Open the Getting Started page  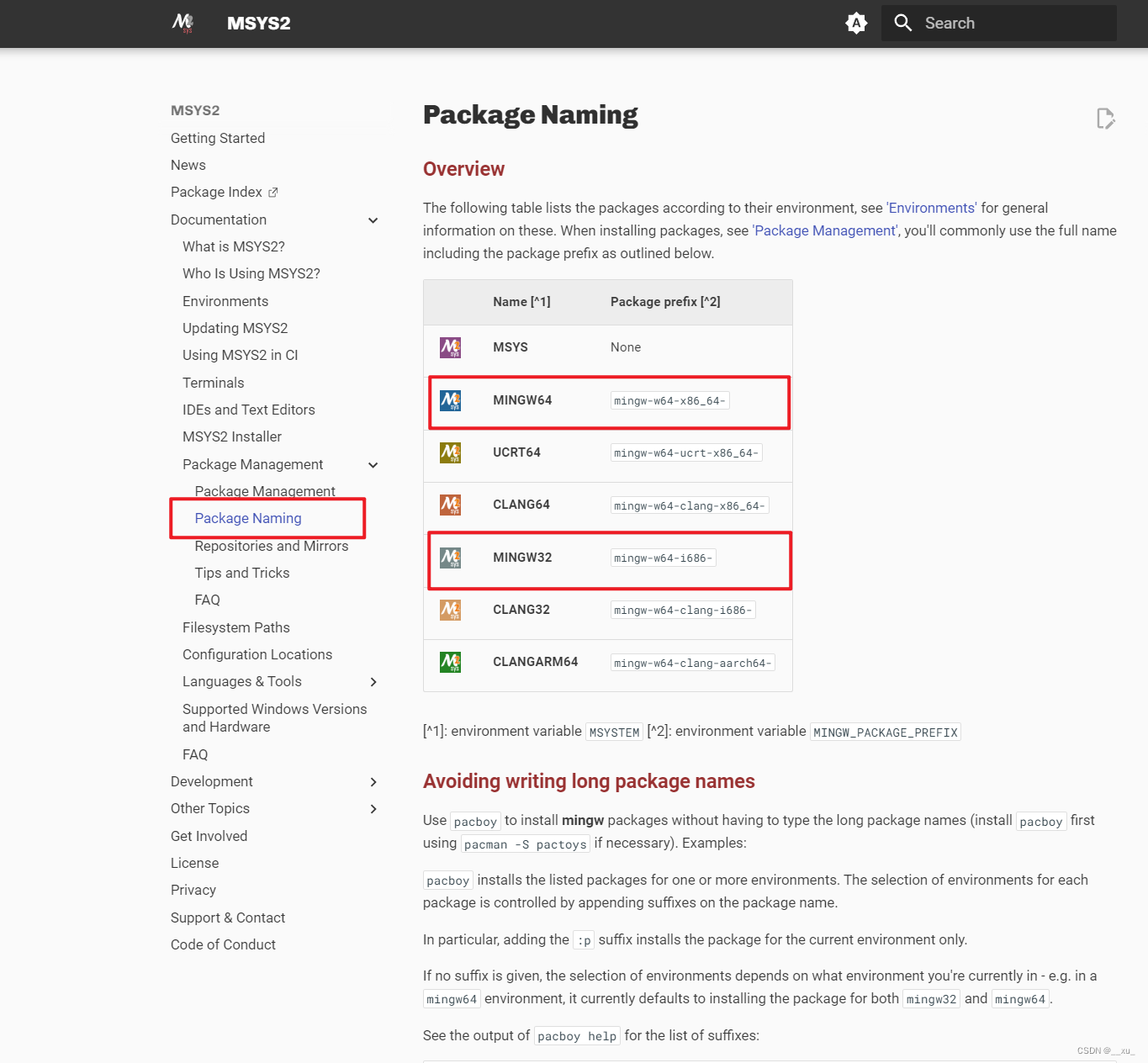(218, 138)
